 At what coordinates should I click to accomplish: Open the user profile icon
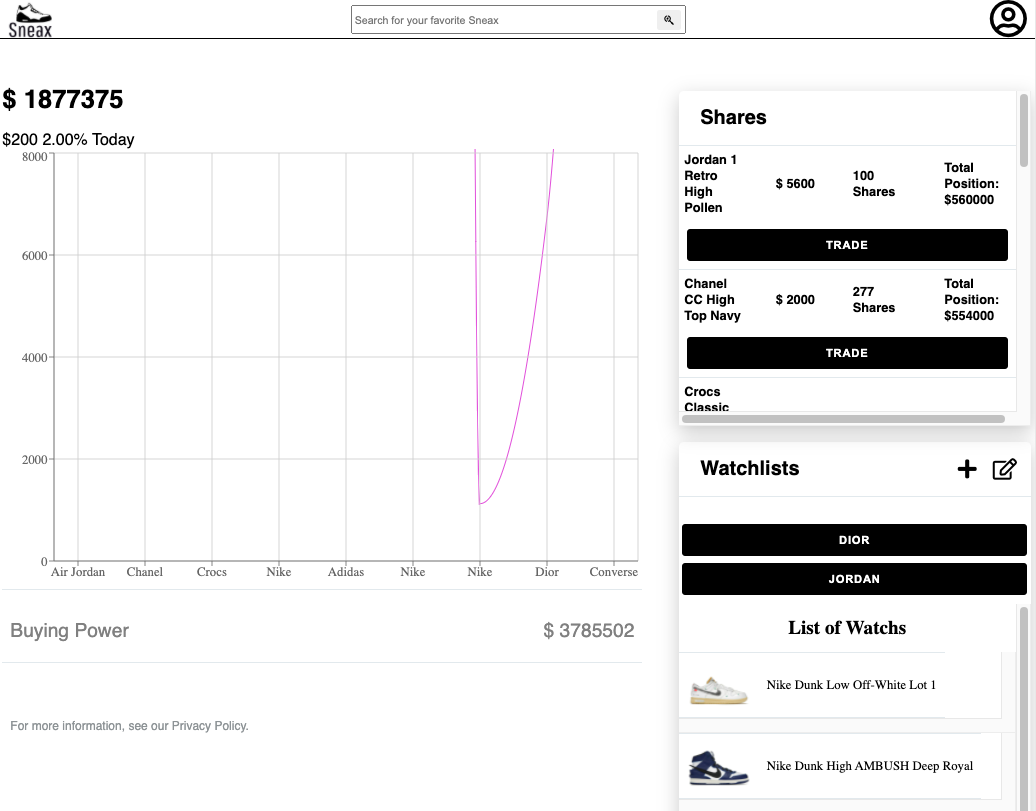1008,19
